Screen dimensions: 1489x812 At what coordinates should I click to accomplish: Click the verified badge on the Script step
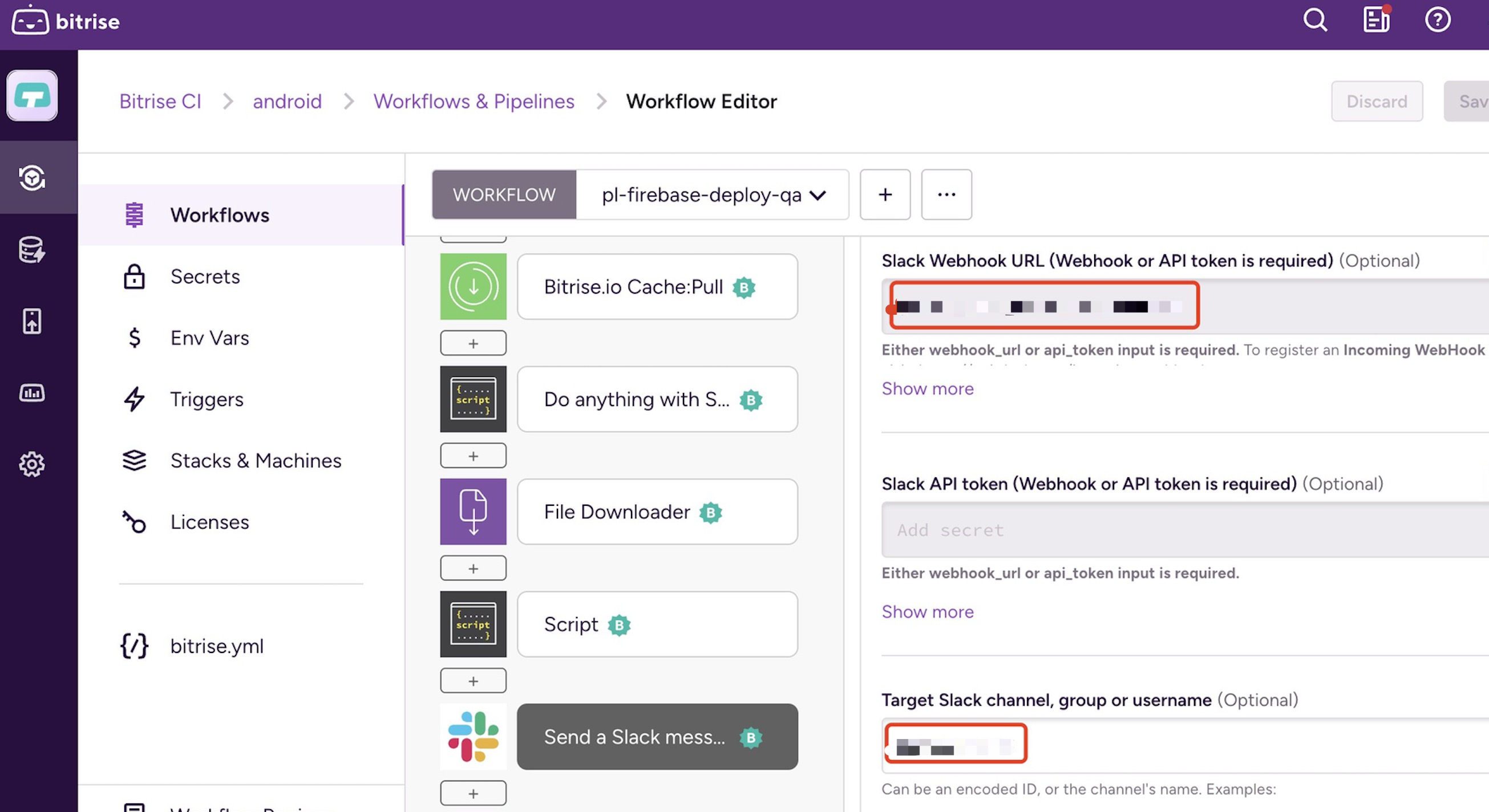point(619,626)
